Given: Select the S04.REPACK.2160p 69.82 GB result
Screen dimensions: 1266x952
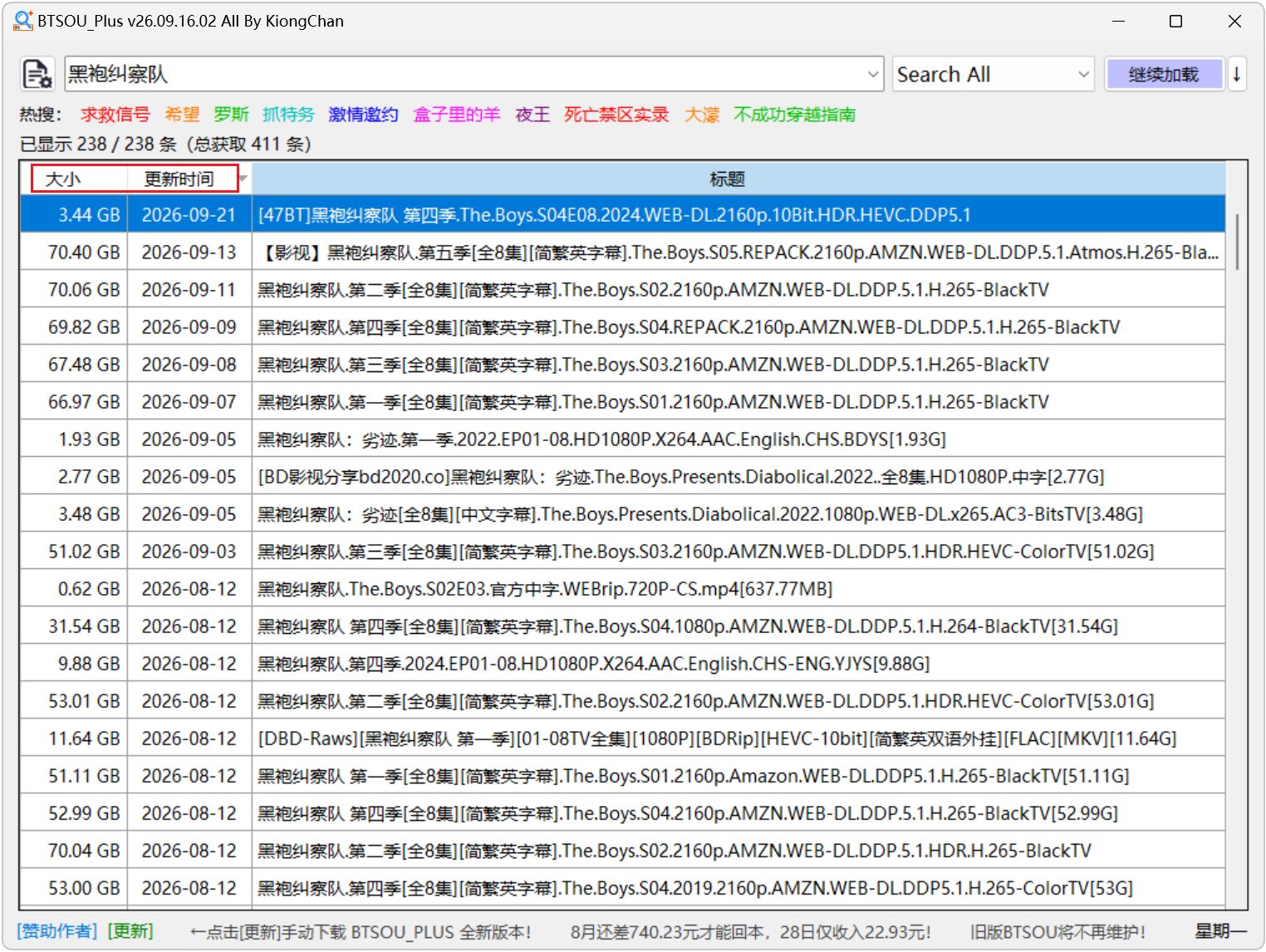Looking at the screenshot, I should 622,326.
